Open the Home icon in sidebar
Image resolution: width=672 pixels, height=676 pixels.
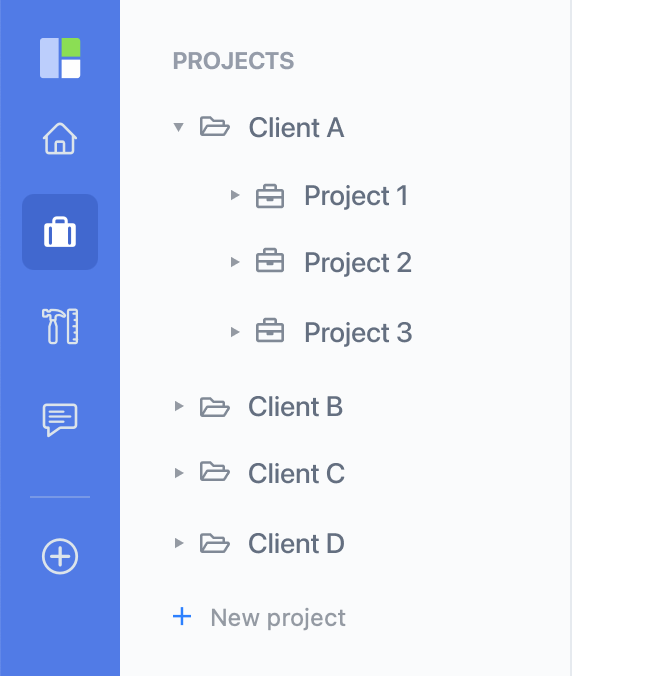tap(60, 138)
